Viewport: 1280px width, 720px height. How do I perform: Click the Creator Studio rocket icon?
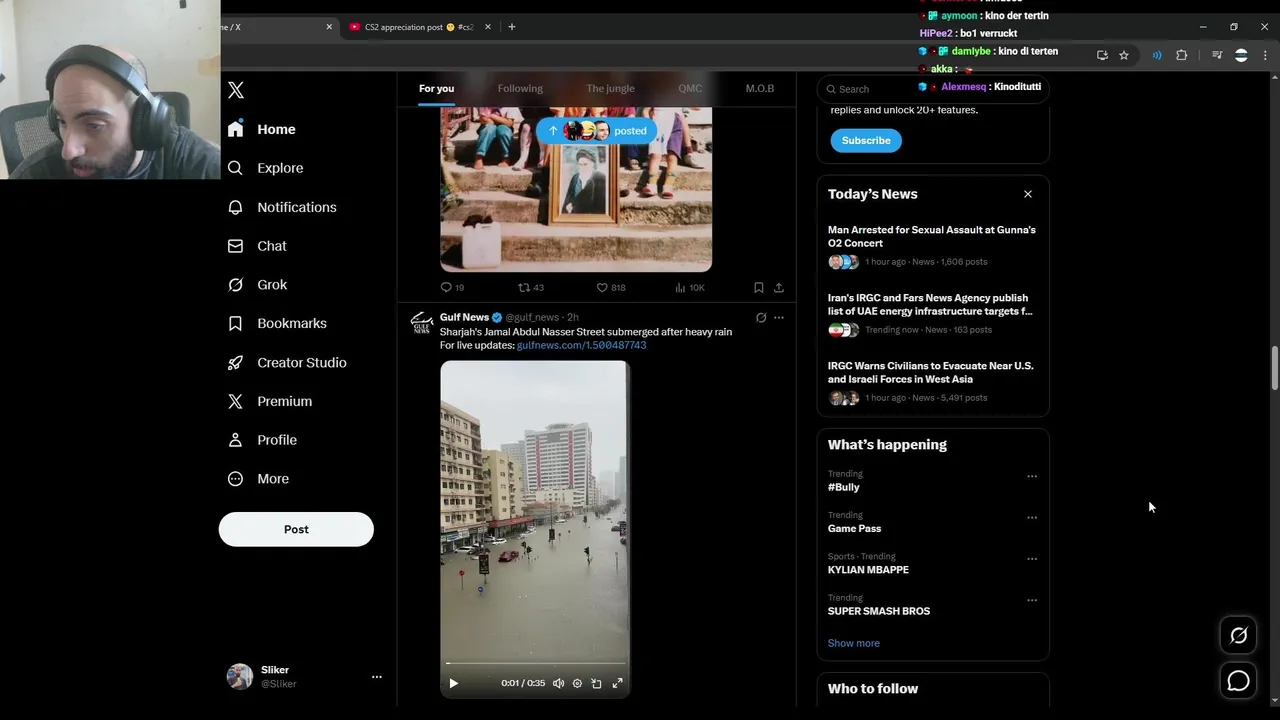(x=235, y=363)
